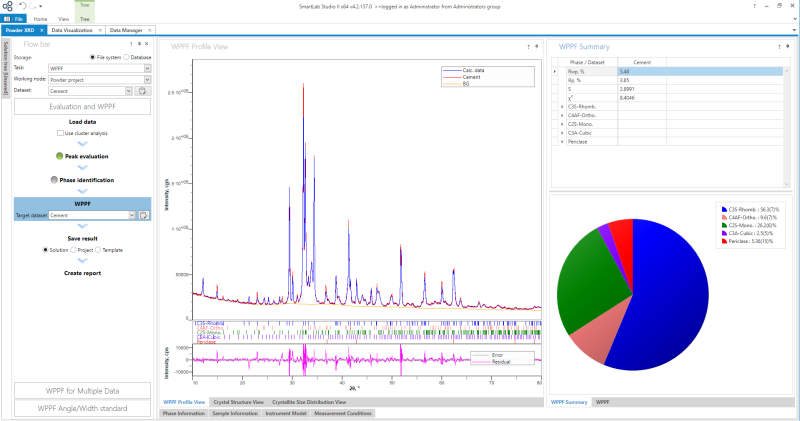Click the Periclase red legend swatch

[724, 241]
